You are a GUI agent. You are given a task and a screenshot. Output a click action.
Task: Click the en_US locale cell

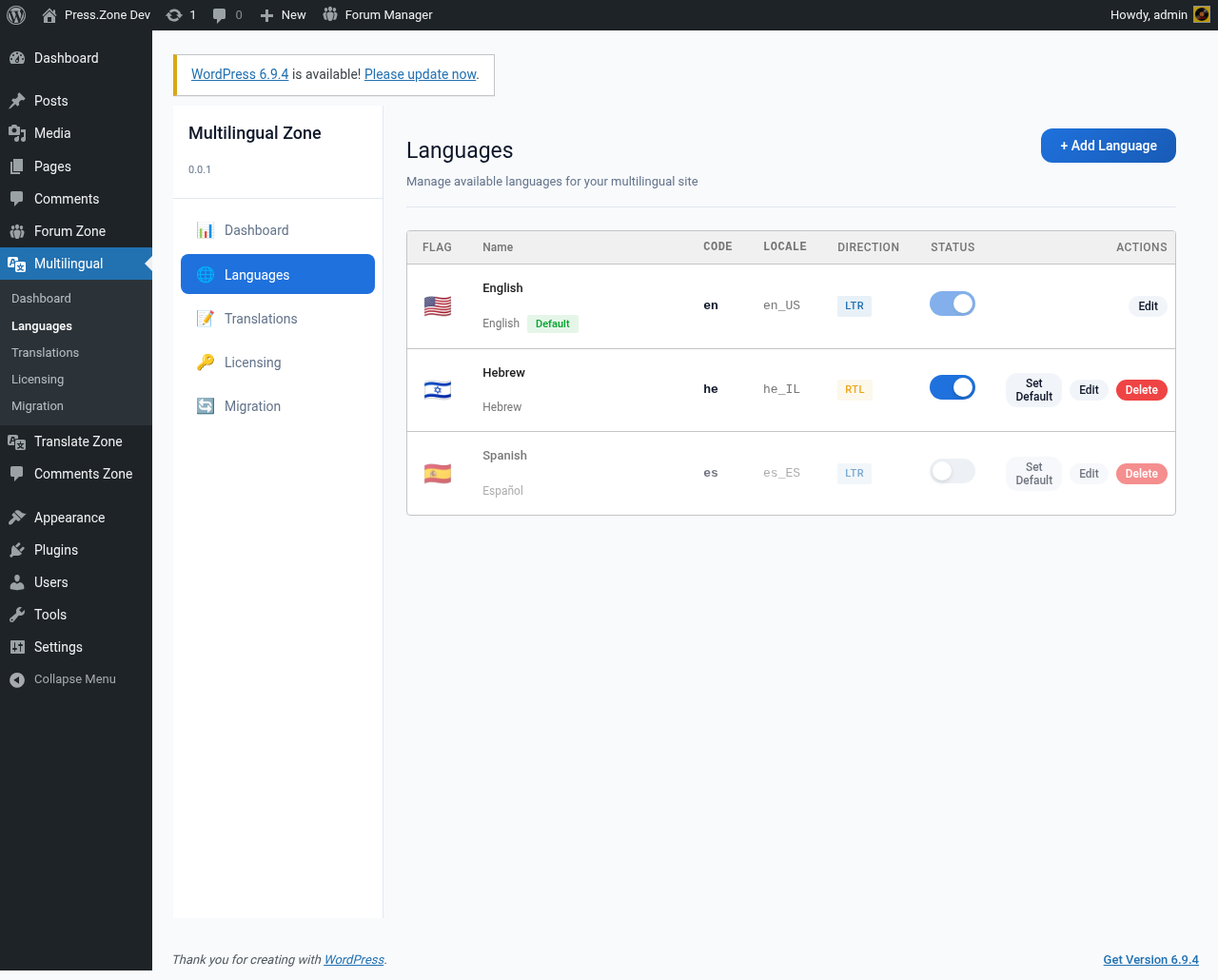(x=782, y=305)
